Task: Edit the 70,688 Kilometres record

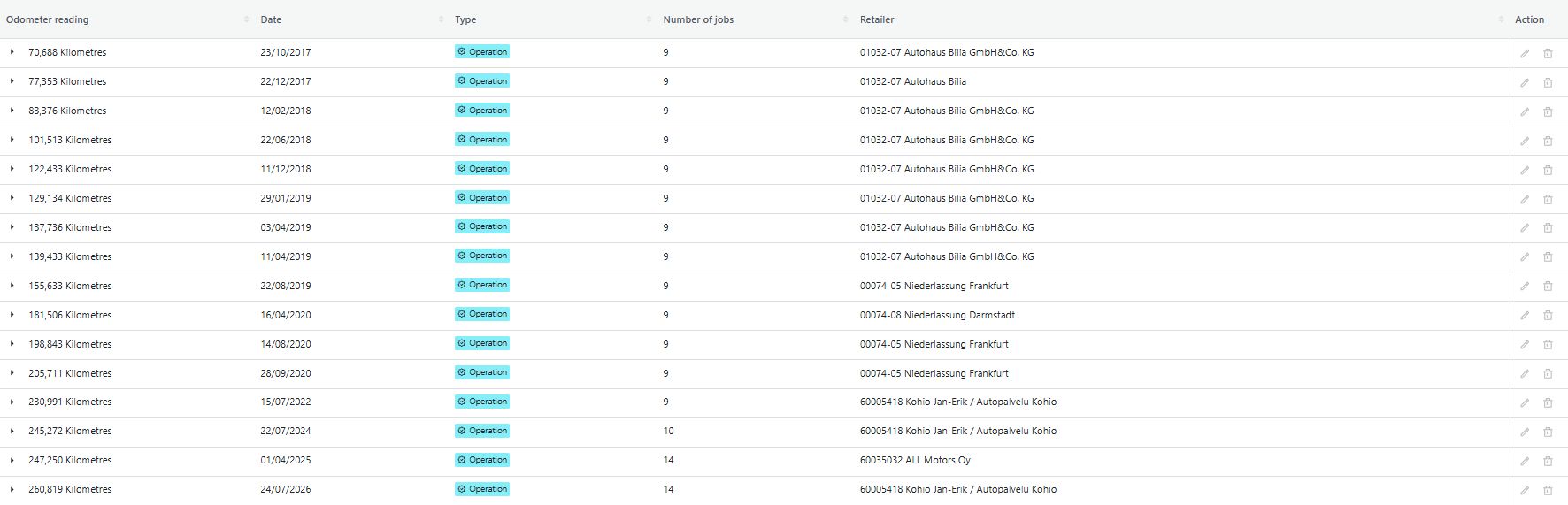Action: pos(1525,53)
